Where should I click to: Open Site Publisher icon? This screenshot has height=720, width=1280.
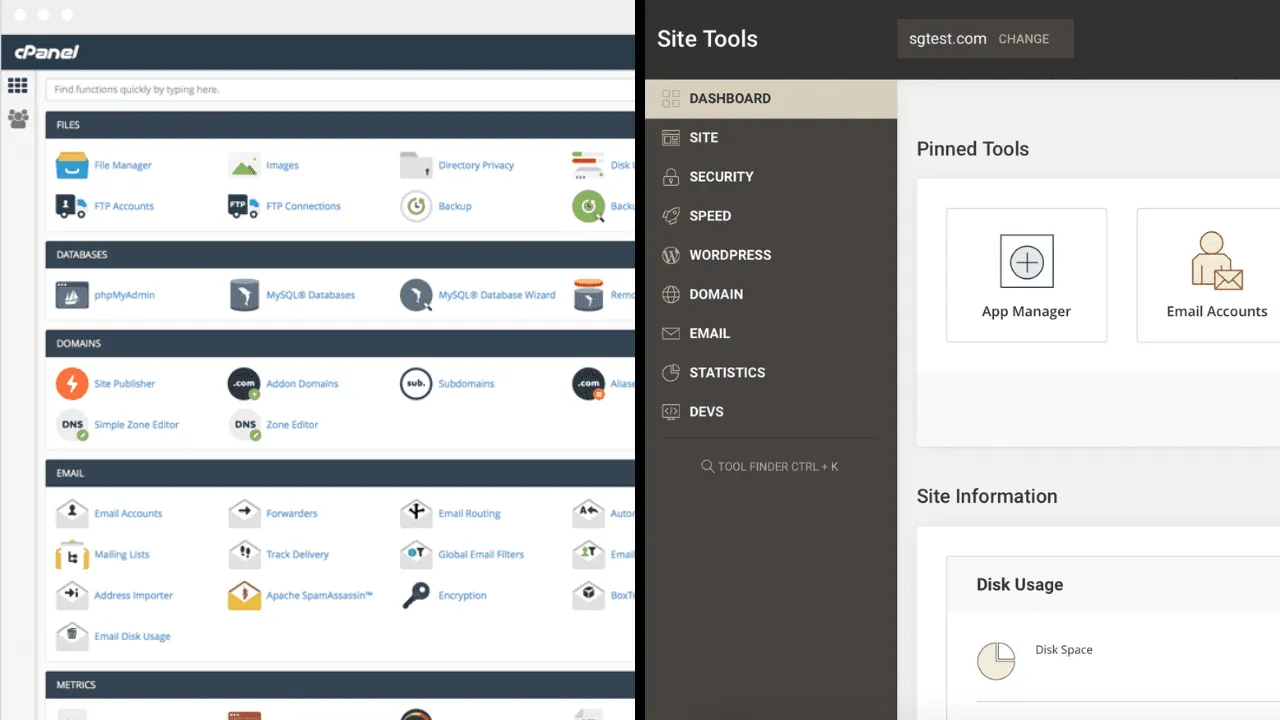pos(72,383)
